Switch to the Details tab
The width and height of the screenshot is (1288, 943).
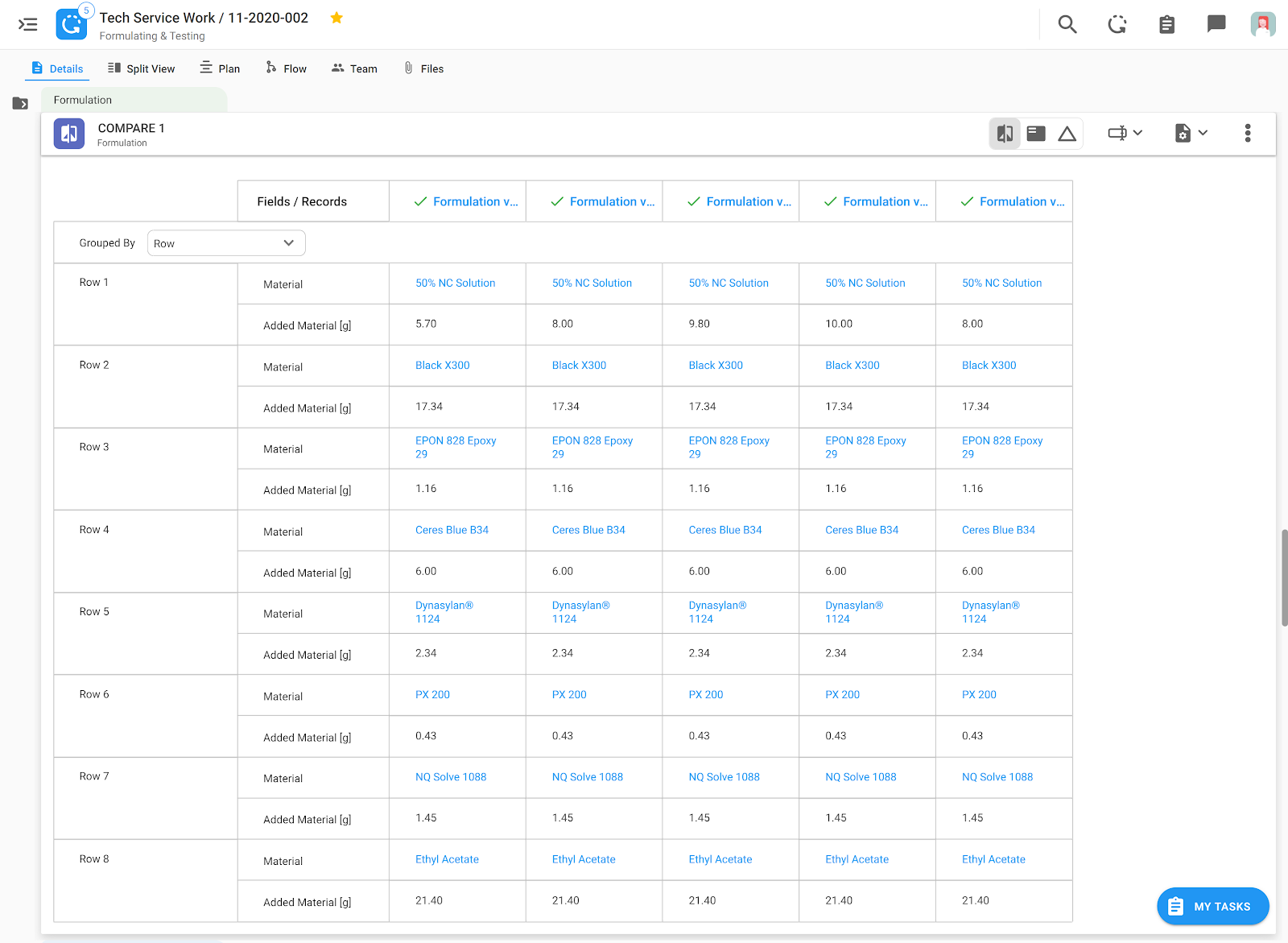57,68
